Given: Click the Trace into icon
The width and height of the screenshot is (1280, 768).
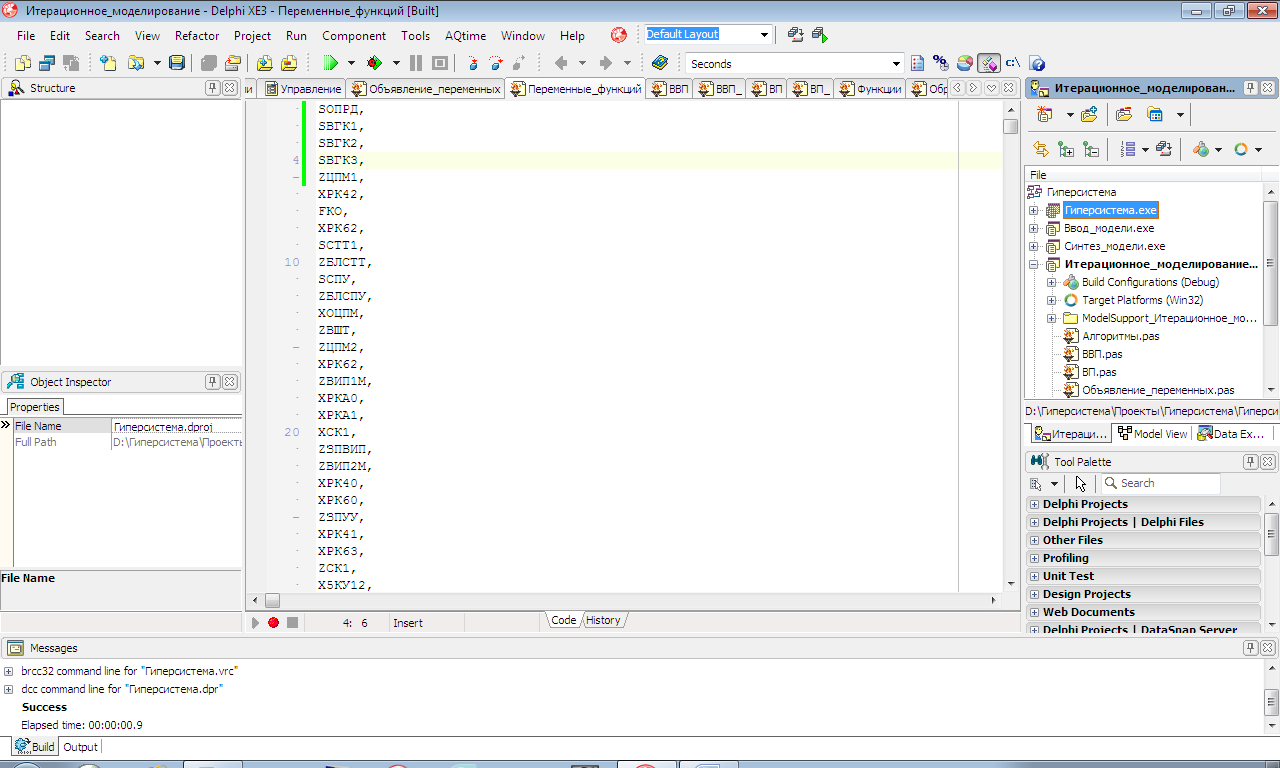Looking at the screenshot, I should [x=473, y=63].
